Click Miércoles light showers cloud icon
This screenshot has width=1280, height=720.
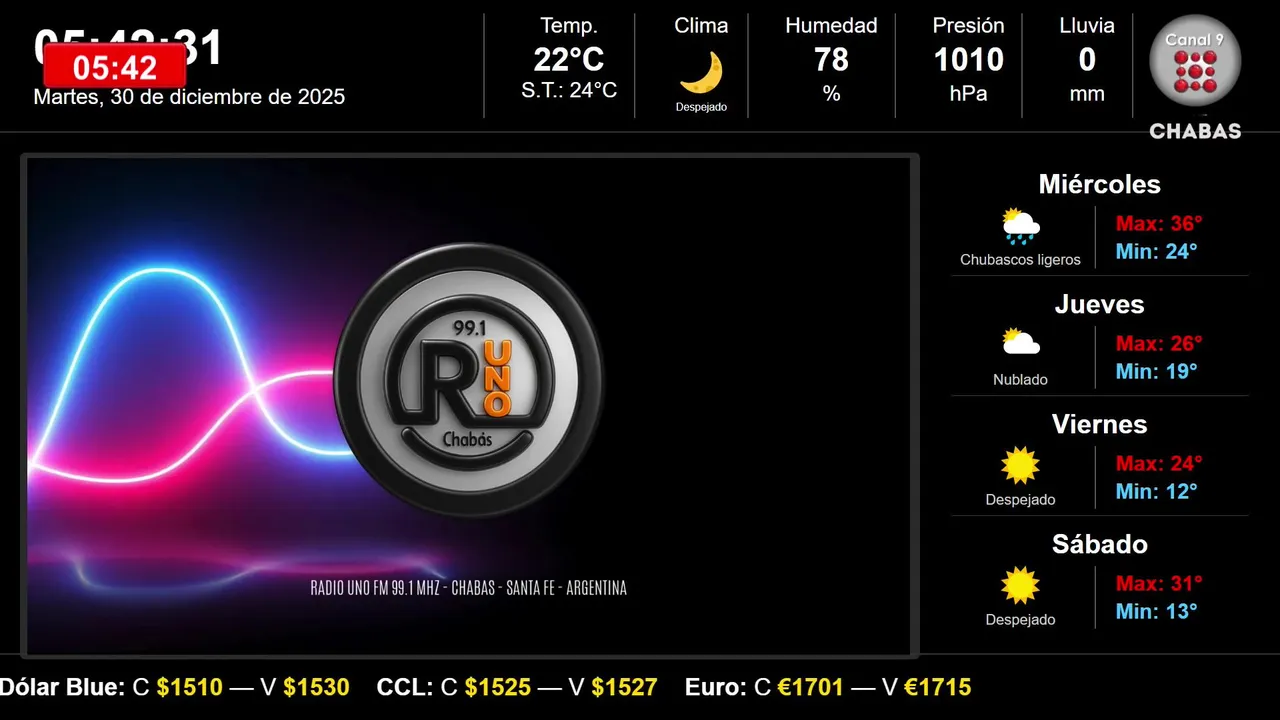(1021, 227)
